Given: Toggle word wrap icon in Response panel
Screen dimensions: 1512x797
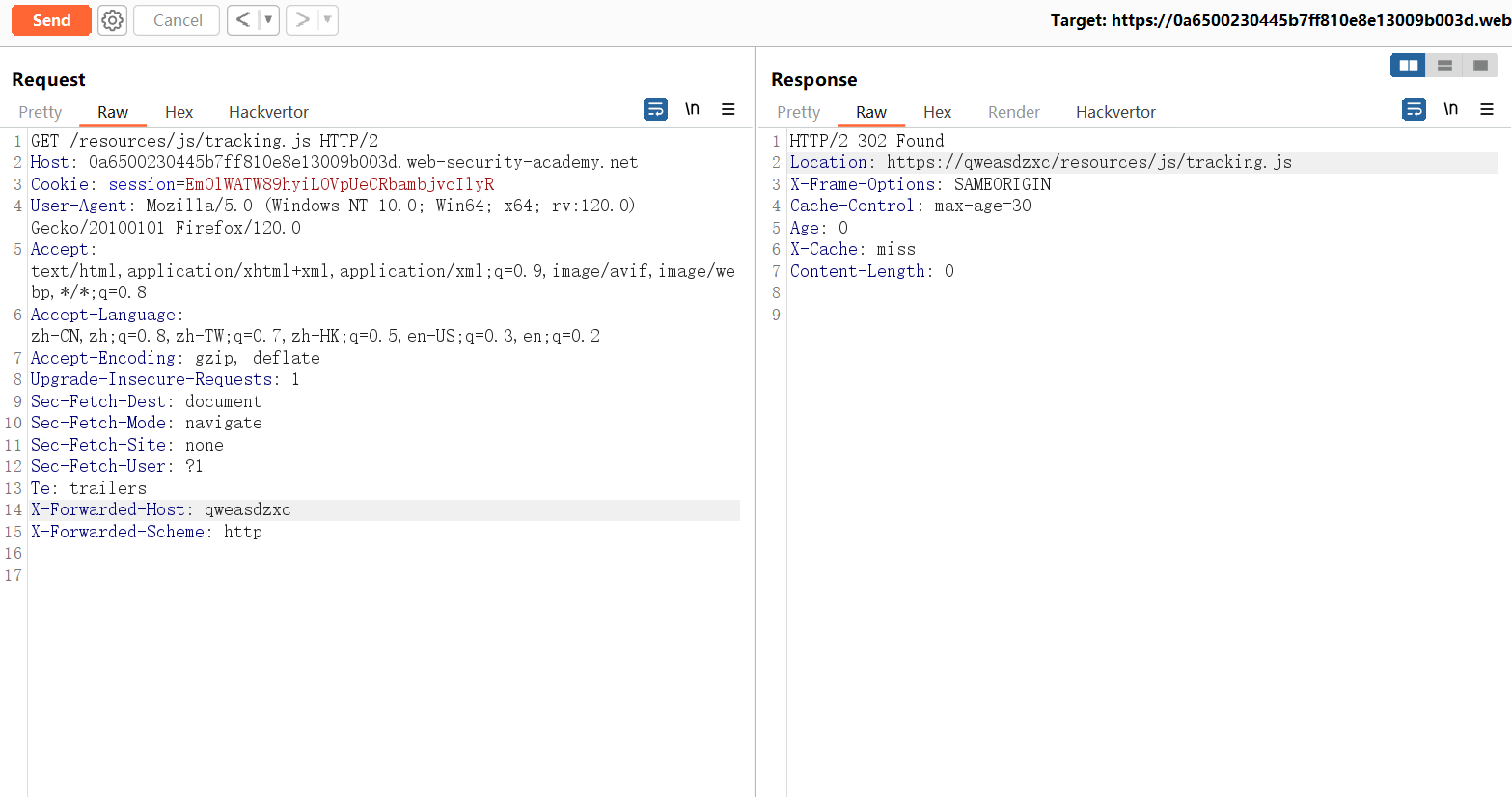Looking at the screenshot, I should (1414, 110).
